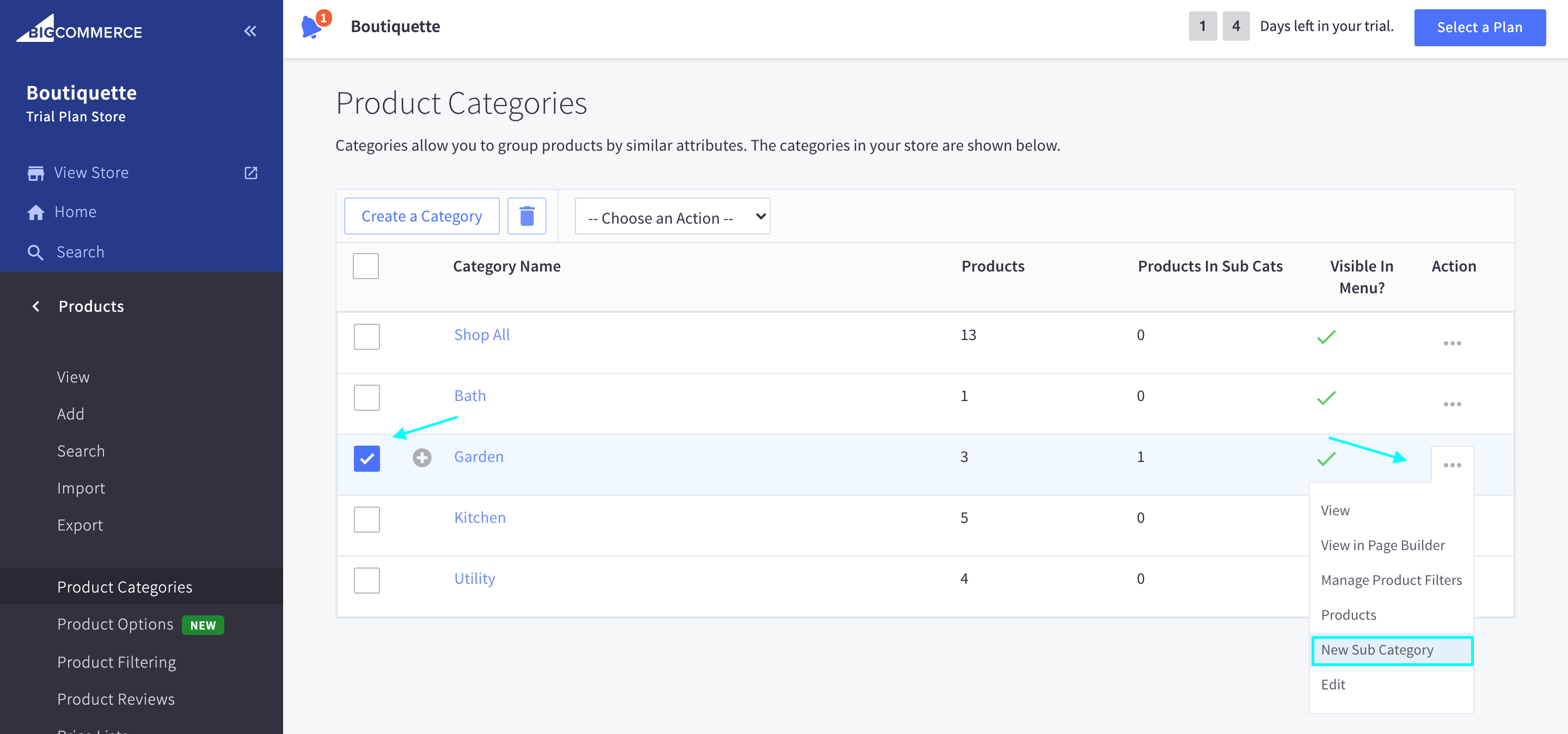Click the trash delete icon

526,216
